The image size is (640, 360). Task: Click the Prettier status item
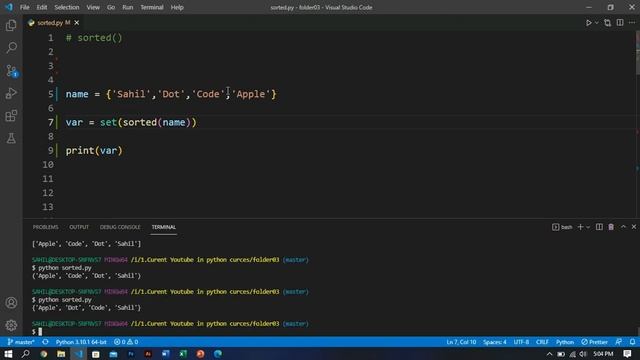(x=594, y=342)
